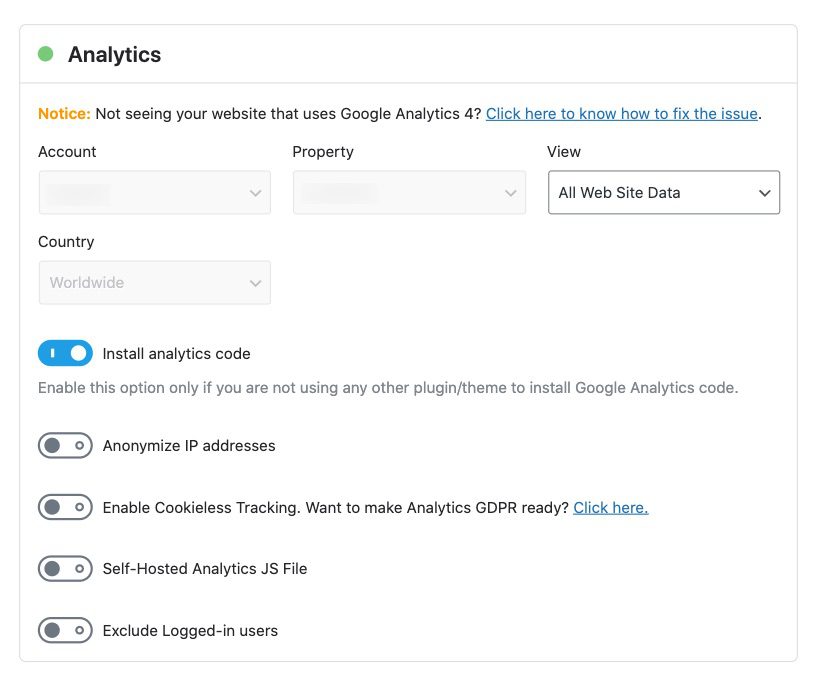Click the 'Click here to know how to fix the issue' link
This screenshot has height=682, width=822.
coord(621,114)
